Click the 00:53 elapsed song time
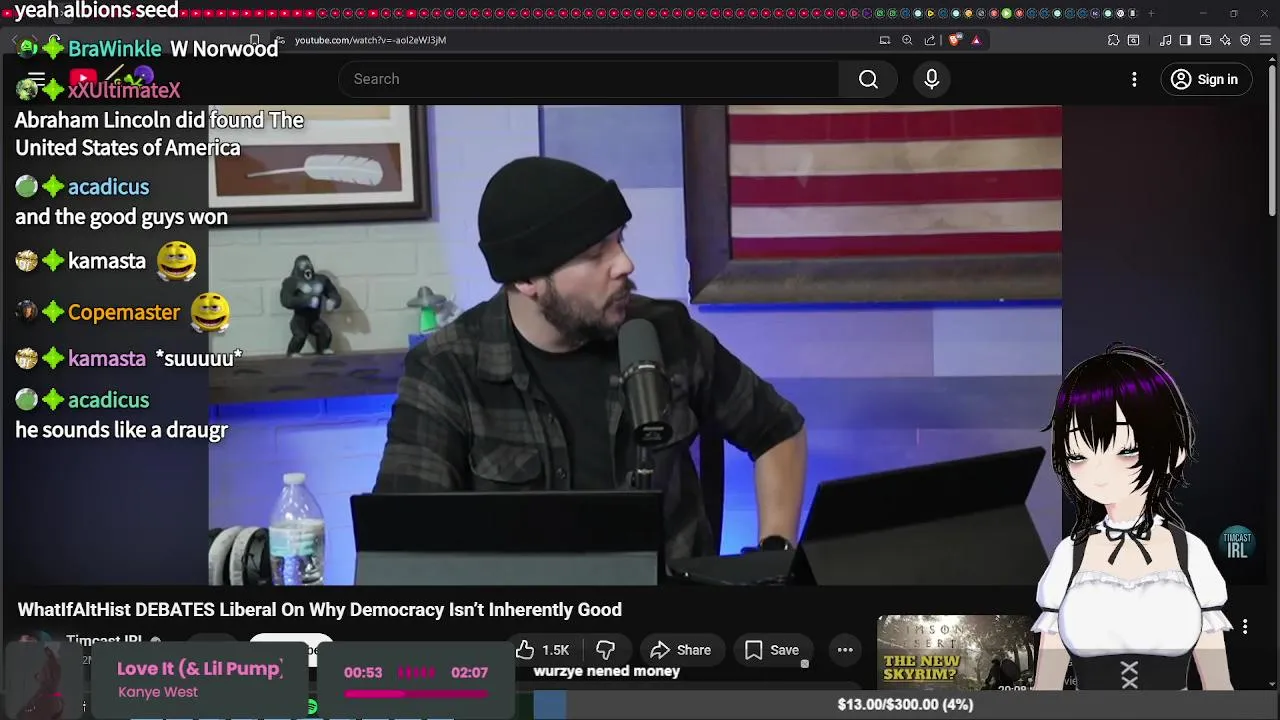The image size is (1280, 720). (363, 672)
